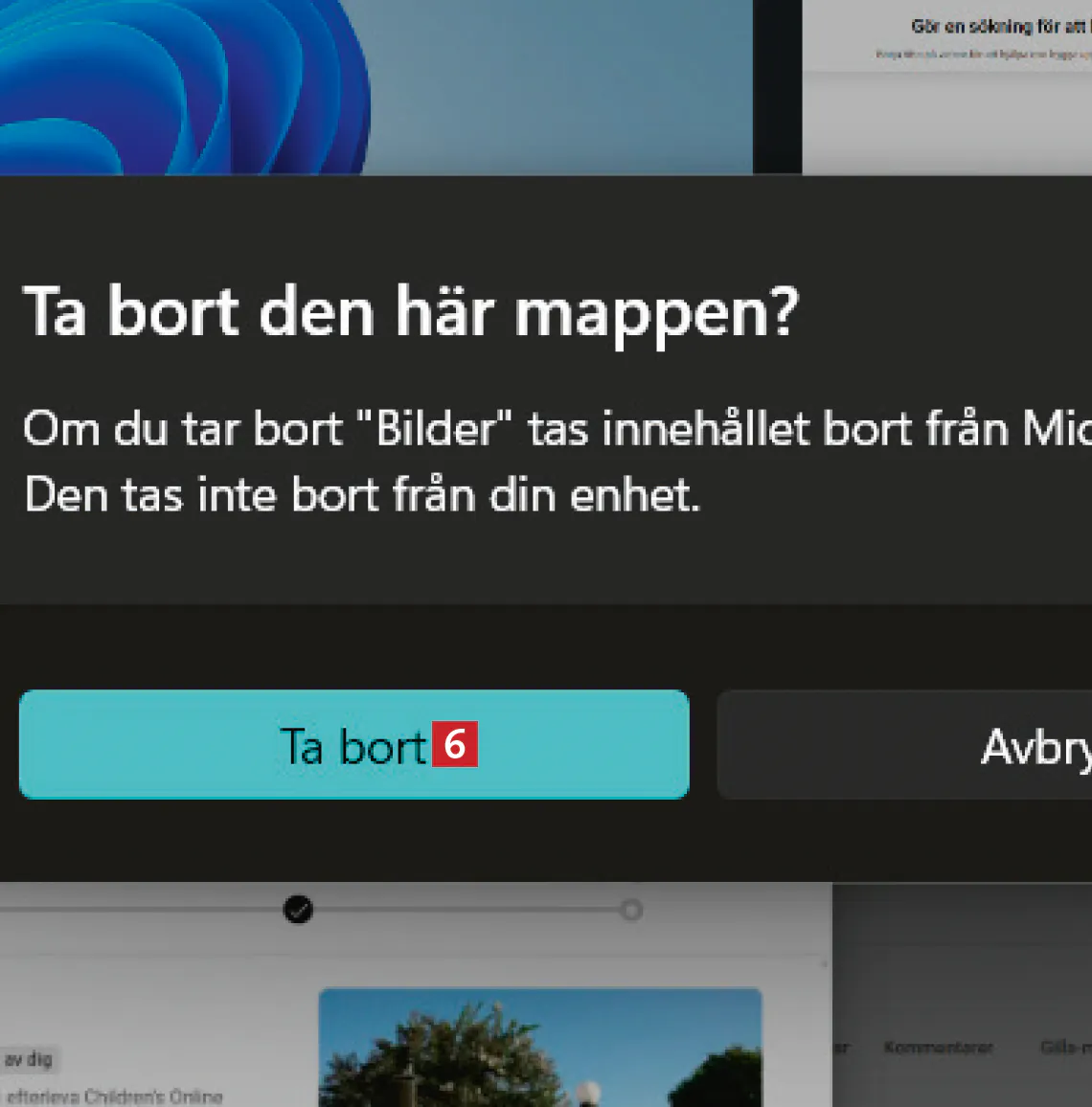Cancel the dialog with Avbryt
The image size is (1092, 1107).
pyautogui.click(x=905, y=745)
